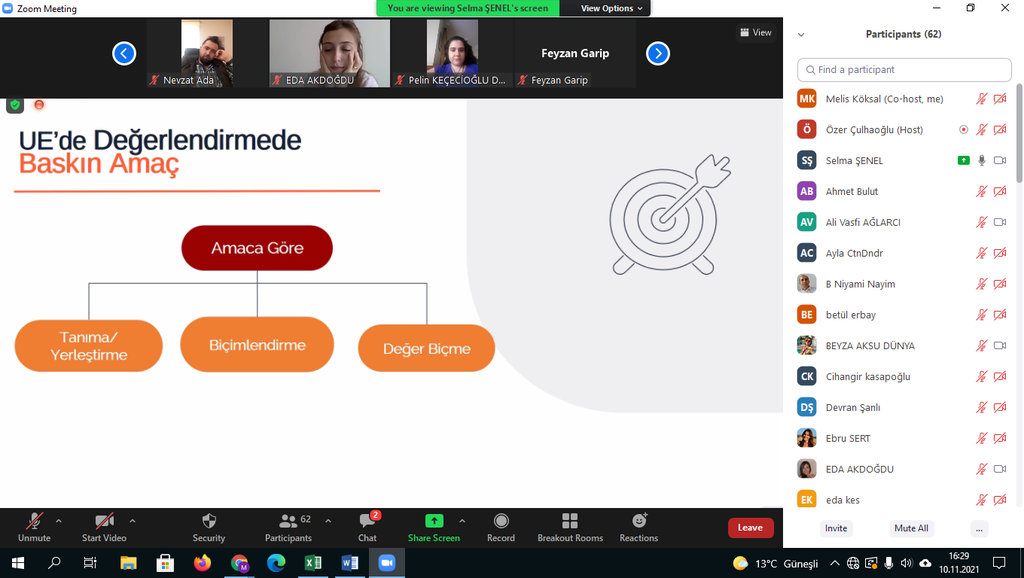
Task: Open Microsoft Edge from the taskbar
Action: (276, 563)
